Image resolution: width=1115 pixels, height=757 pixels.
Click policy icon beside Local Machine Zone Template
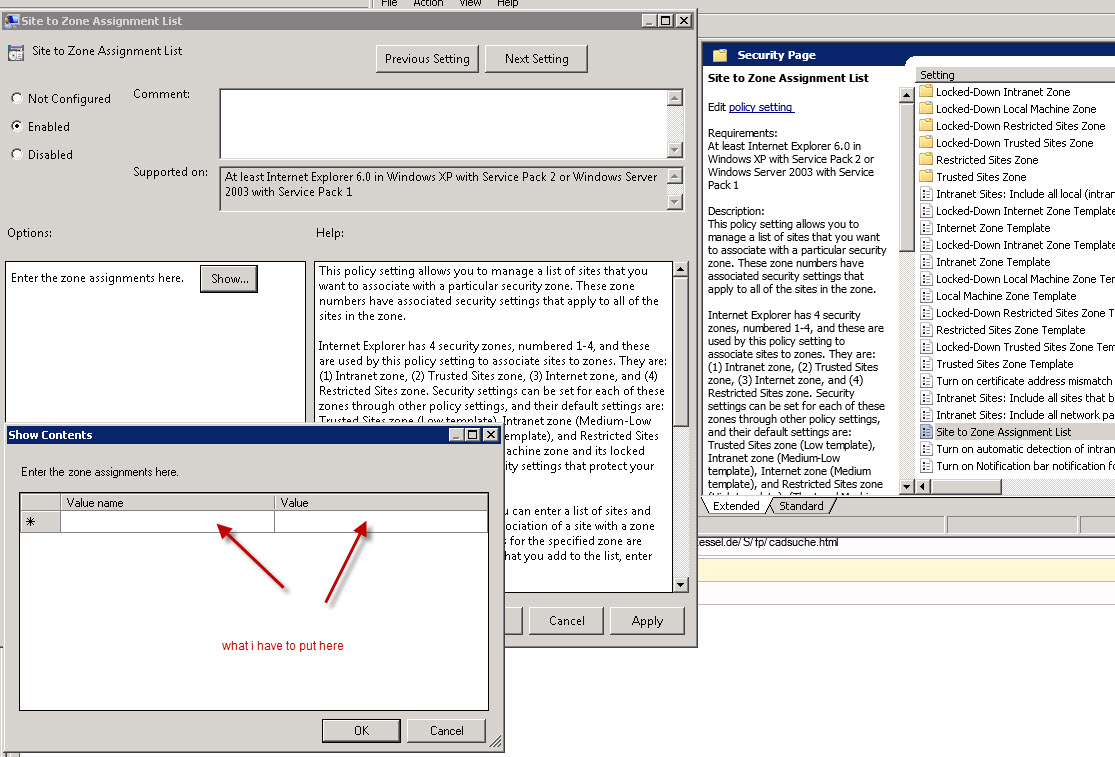(926, 296)
